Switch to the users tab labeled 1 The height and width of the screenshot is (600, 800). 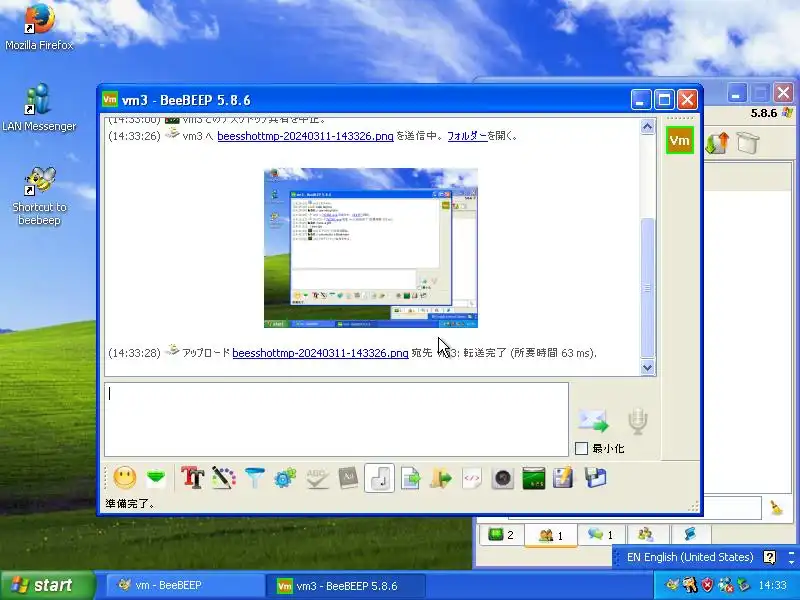pos(551,535)
